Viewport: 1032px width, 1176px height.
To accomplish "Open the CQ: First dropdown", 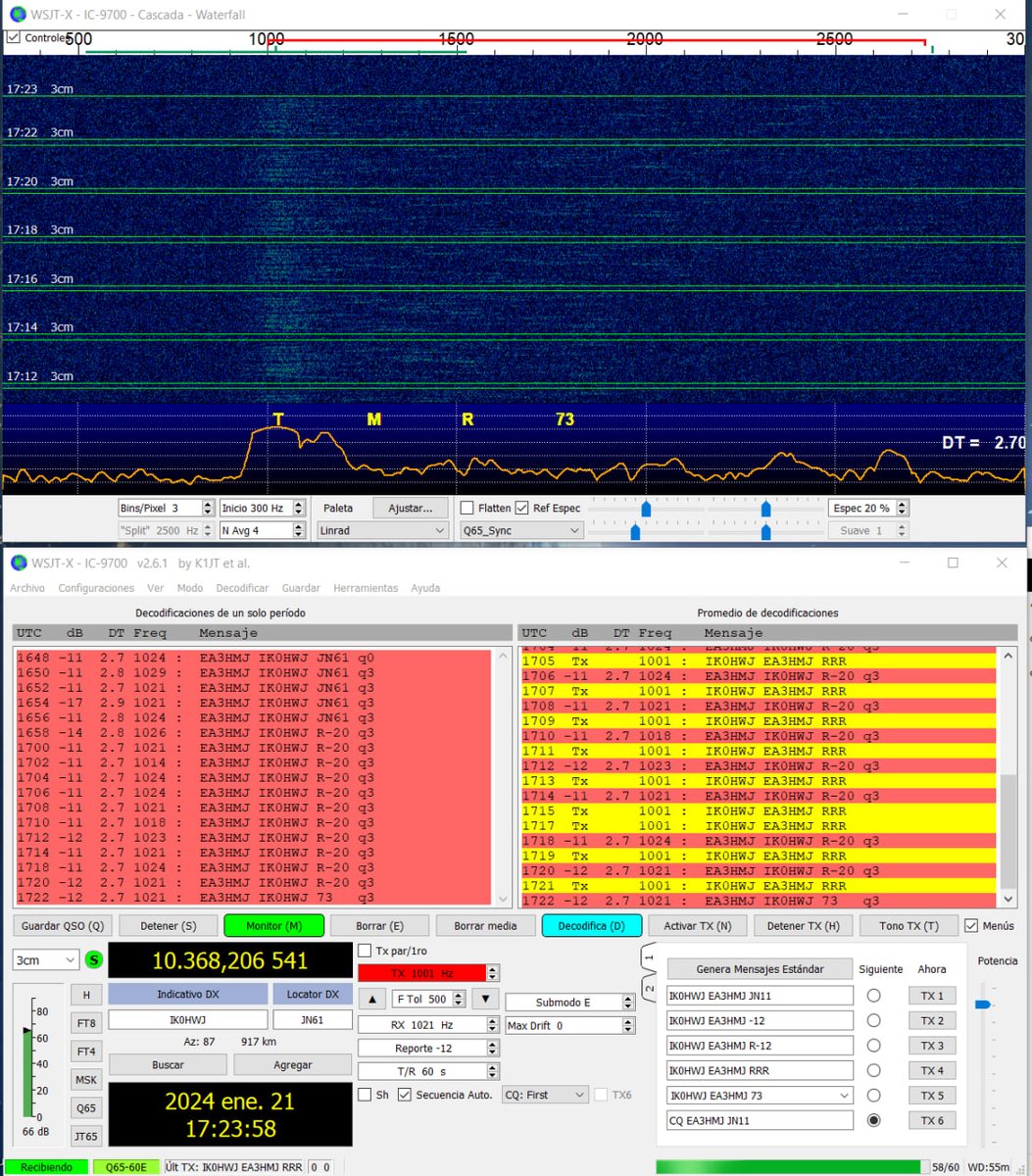I will 545,1095.
